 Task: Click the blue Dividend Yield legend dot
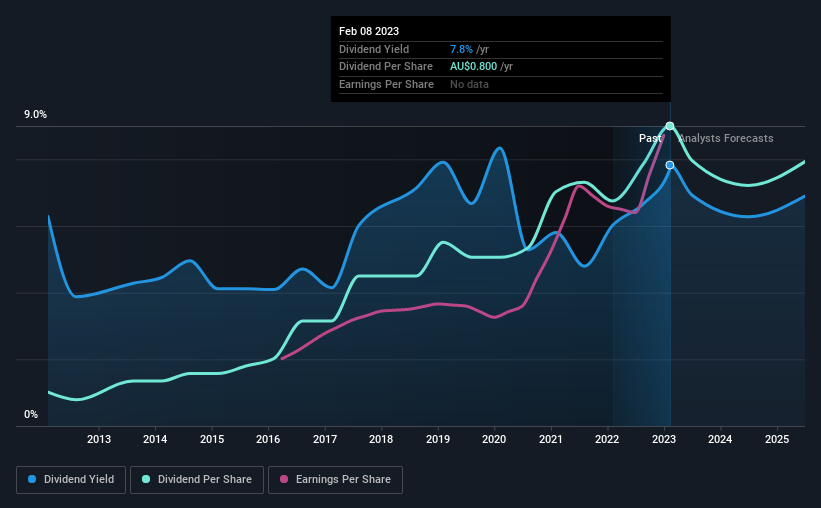click(x=32, y=479)
